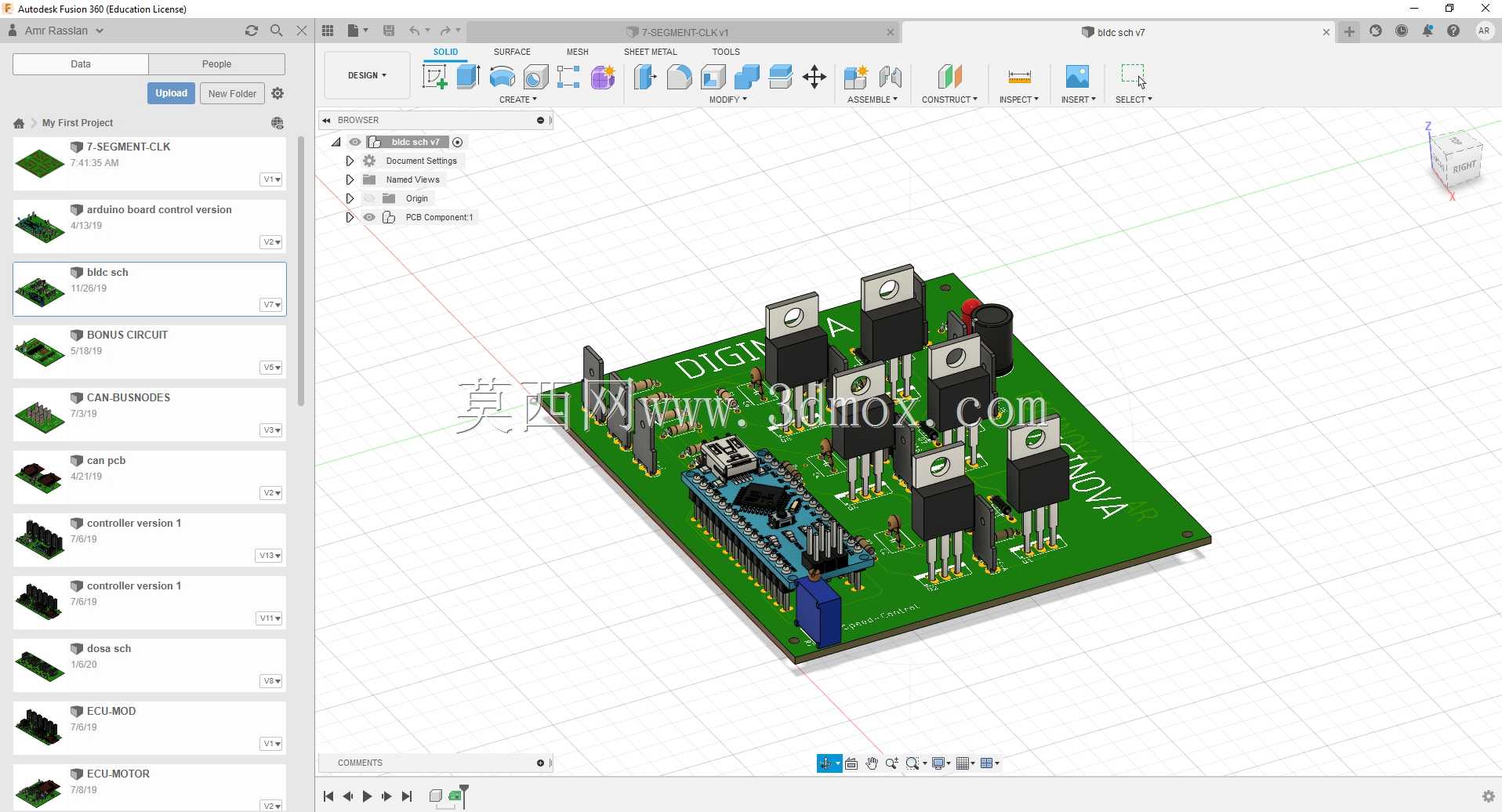Toggle visibility of bldc sch v7

tap(355, 142)
